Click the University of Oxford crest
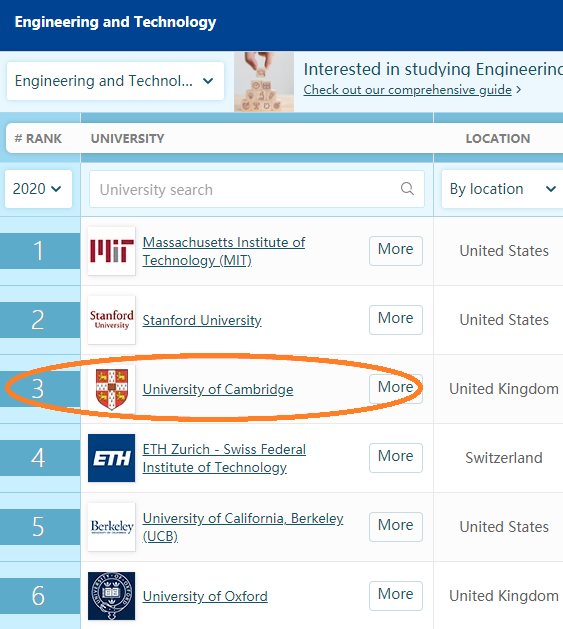 coord(112,596)
